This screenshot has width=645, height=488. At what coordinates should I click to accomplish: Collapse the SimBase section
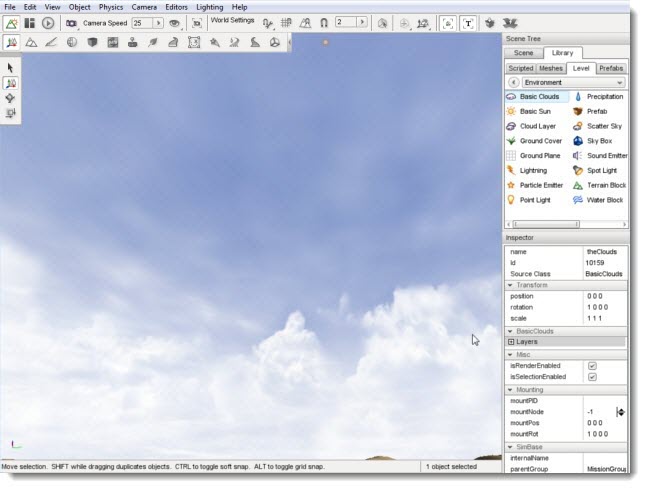tap(510, 447)
